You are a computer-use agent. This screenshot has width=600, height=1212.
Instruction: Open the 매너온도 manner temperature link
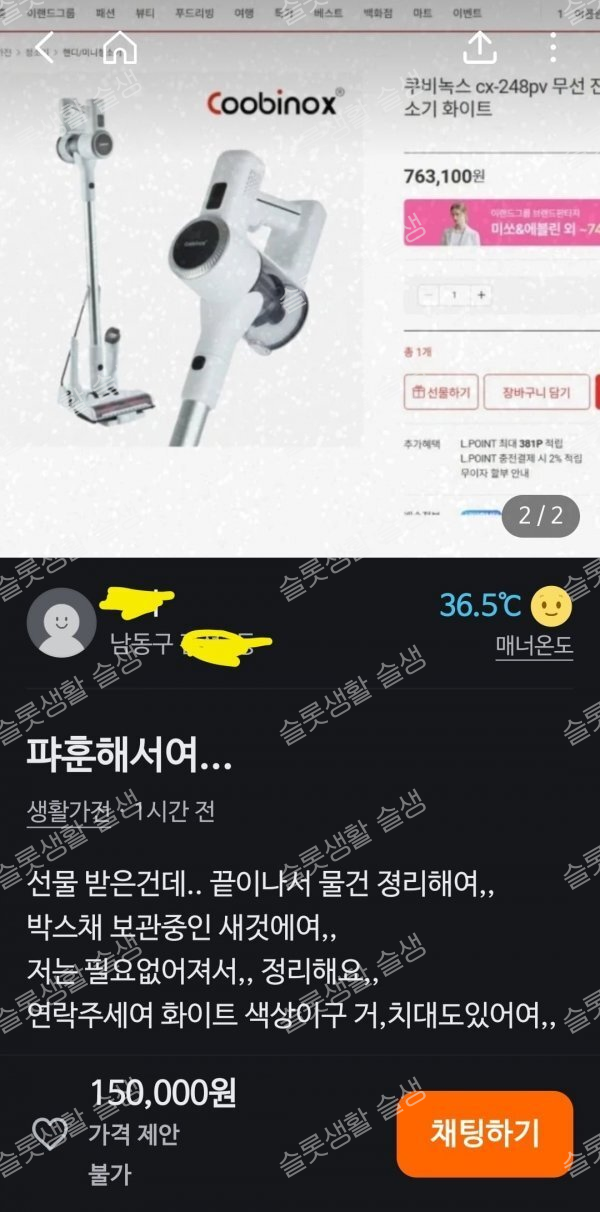[x=535, y=645]
